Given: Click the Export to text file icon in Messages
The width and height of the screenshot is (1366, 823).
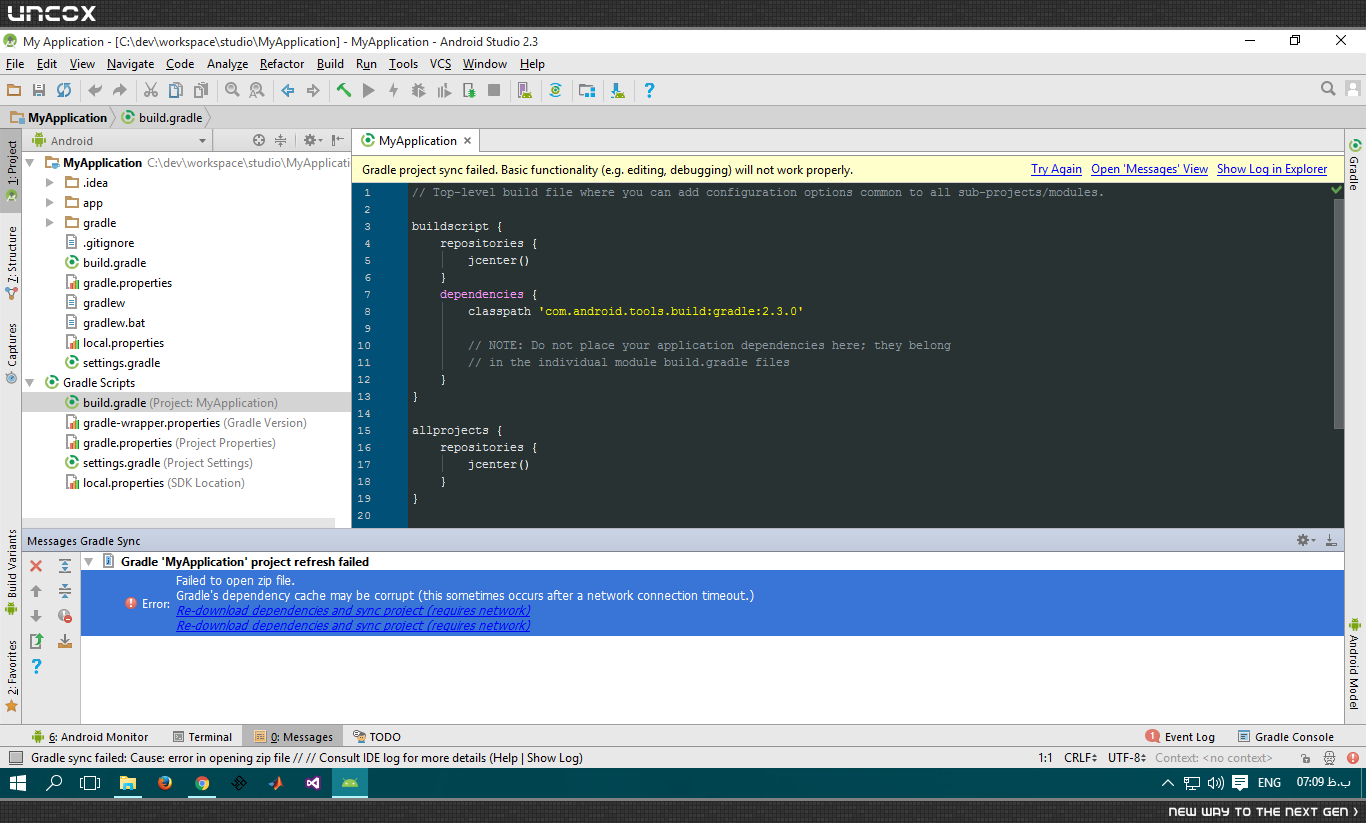Looking at the screenshot, I should point(36,641).
